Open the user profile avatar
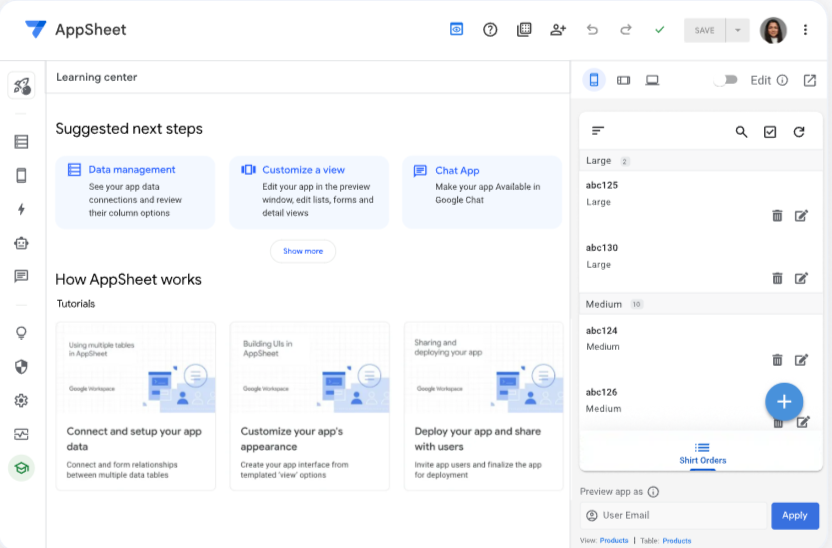The height and width of the screenshot is (548, 832). coord(773,30)
